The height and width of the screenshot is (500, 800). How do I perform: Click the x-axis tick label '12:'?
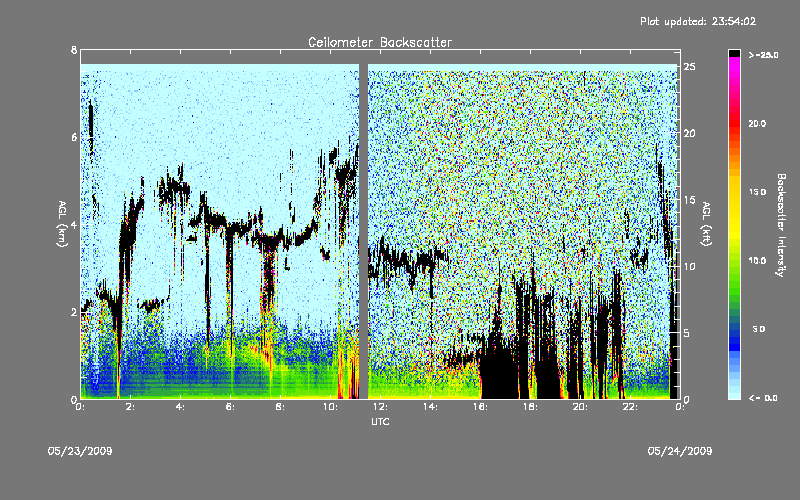380,407
